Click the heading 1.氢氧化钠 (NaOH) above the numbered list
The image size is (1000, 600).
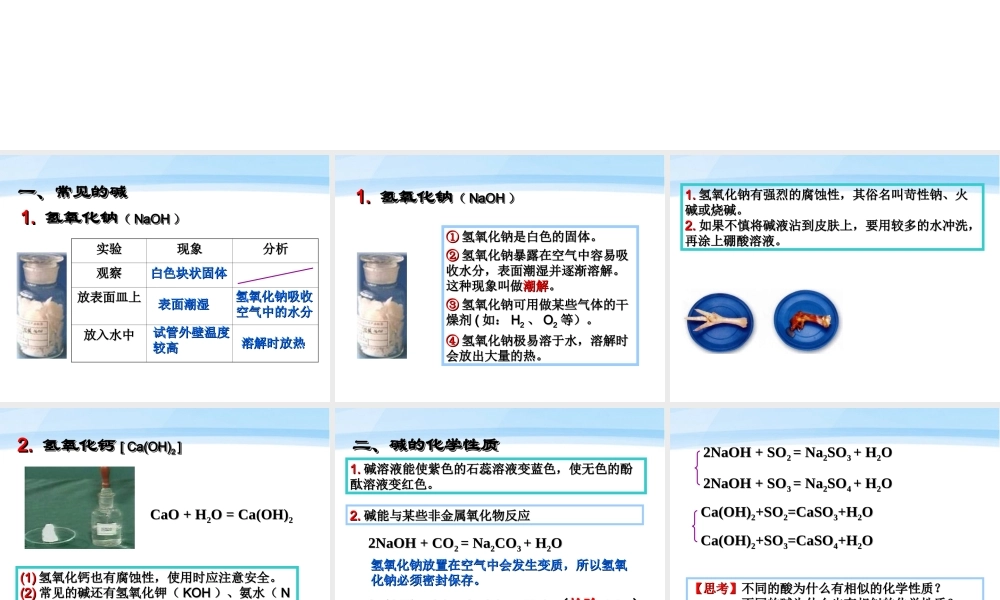coord(436,198)
